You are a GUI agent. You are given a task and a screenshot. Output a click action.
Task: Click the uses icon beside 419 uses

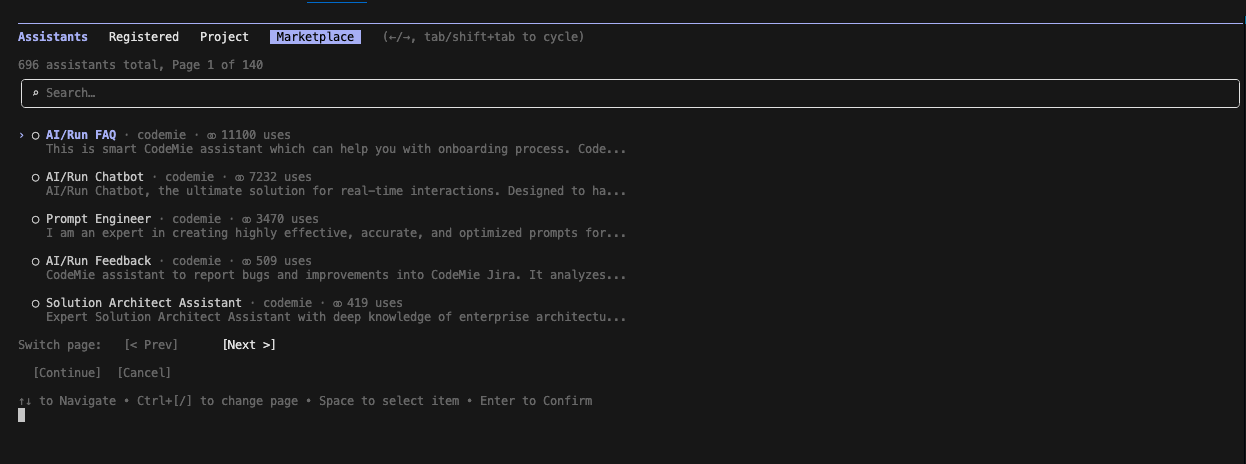point(337,303)
